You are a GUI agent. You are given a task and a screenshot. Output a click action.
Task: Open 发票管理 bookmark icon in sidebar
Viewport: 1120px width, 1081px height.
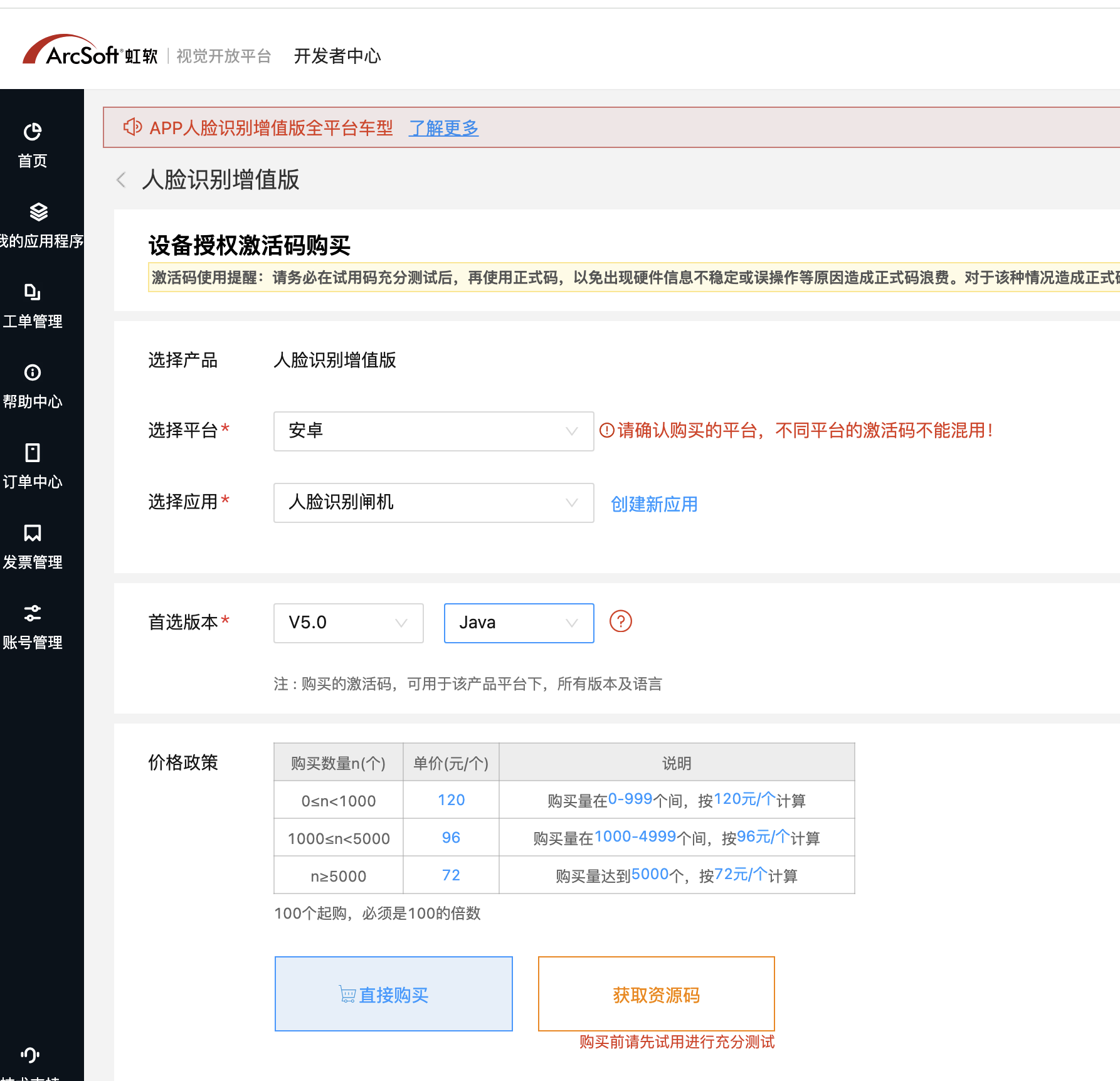pyautogui.click(x=33, y=533)
